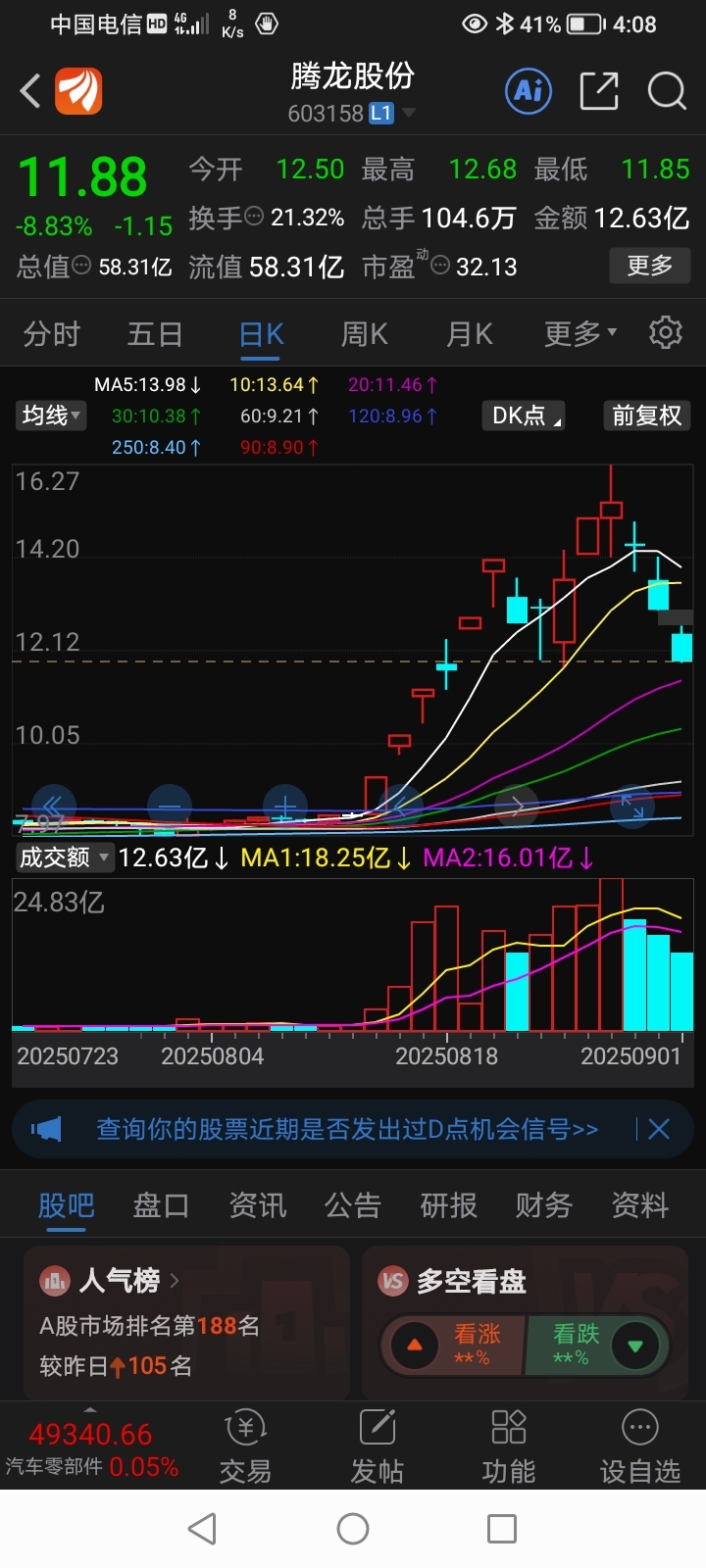Viewport: 706px width, 1568px height.
Task: Open 股吧 tab
Action: point(67,1204)
